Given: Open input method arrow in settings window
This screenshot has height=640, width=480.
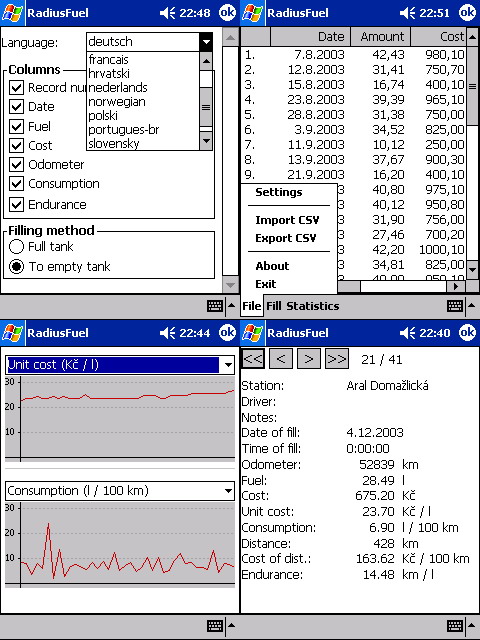Looking at the screenshot, I should (x=231, y=306).
